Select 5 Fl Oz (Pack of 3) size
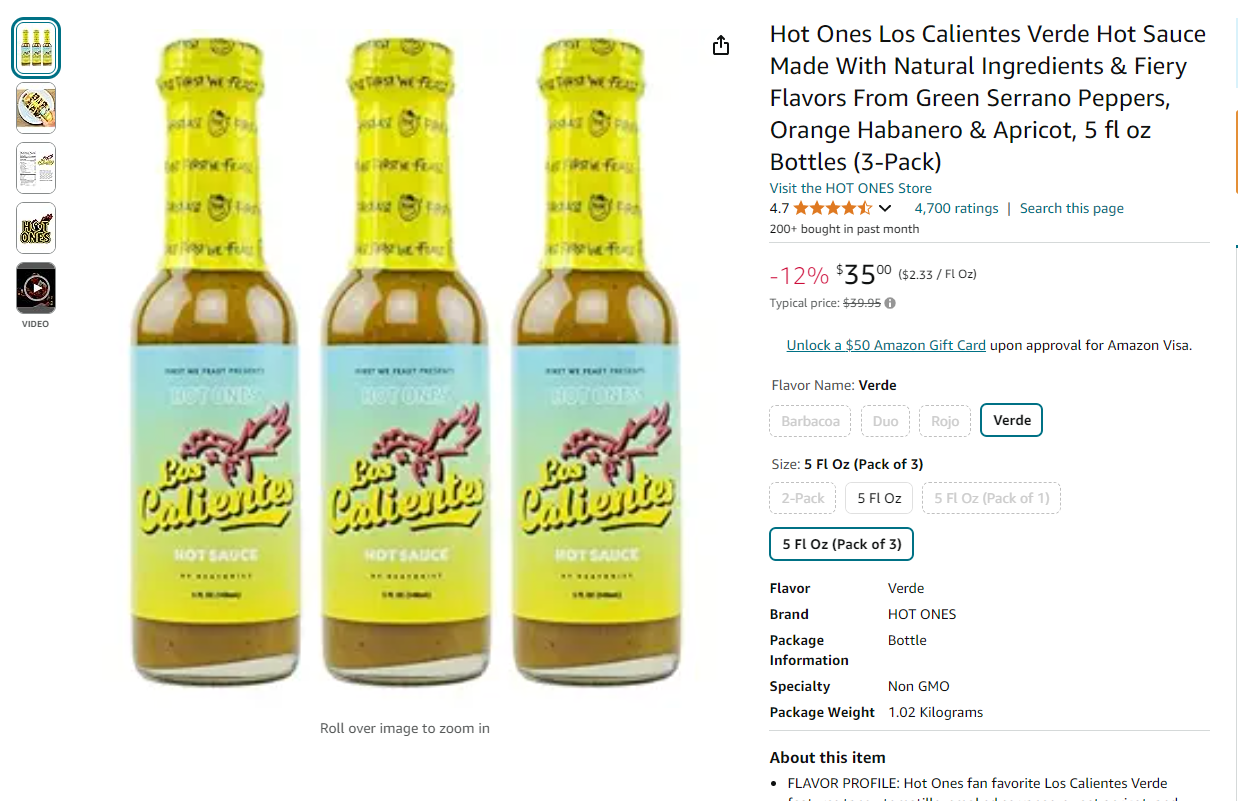1238x801 pixels. 842,544
